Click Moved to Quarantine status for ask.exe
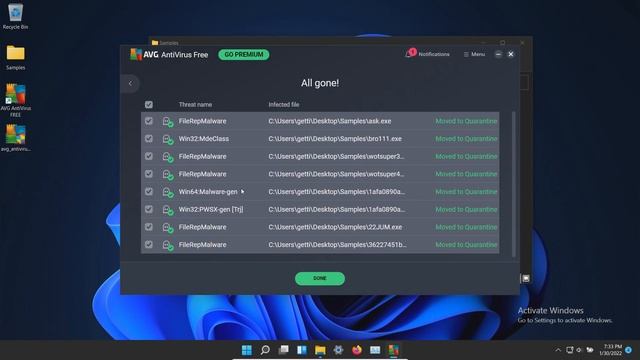640x360 pixels. pyautogui.click(x=466, y=121)
